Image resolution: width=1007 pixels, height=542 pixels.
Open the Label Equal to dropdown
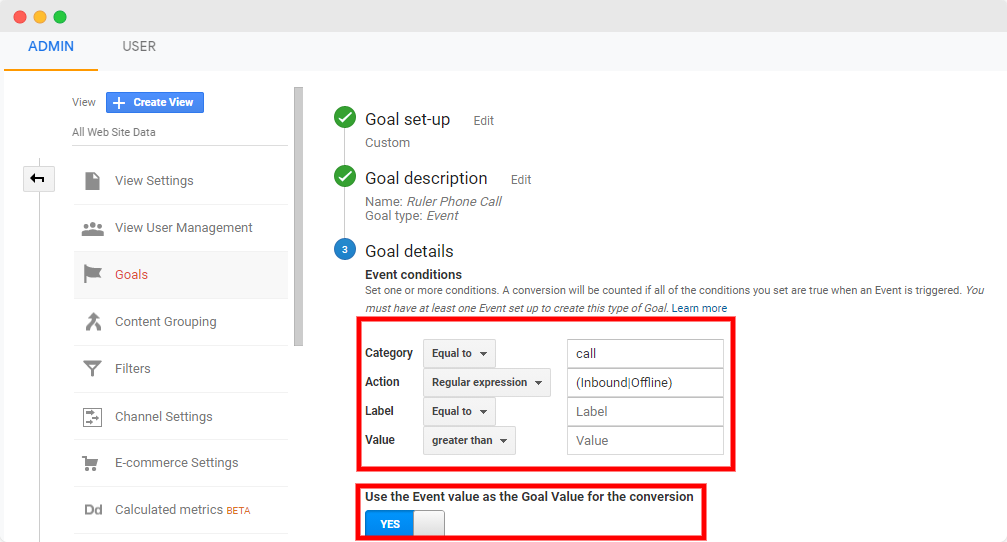[459, 411]
